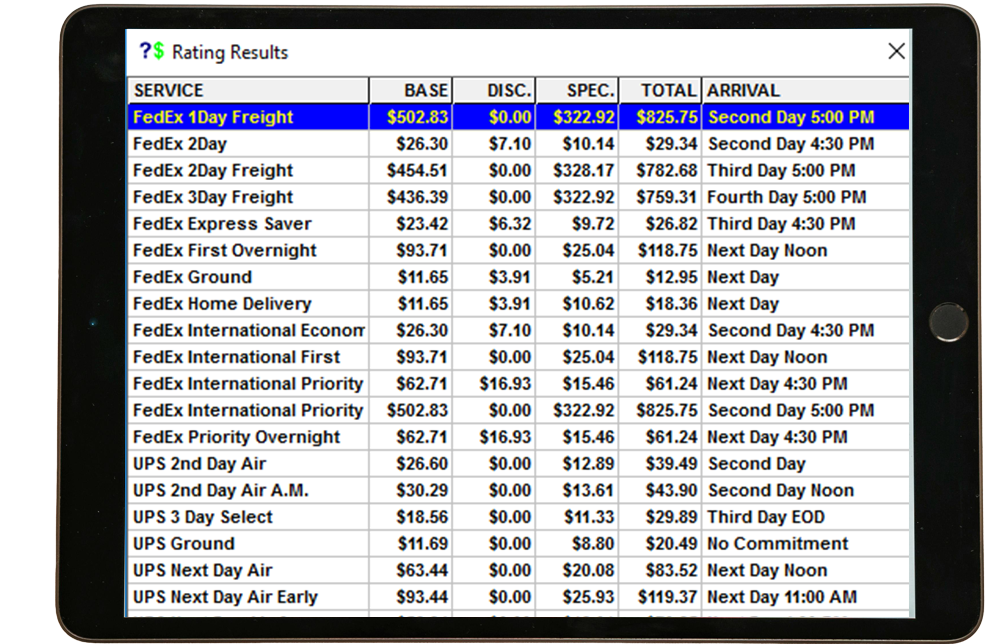Click the DISC. column header
This screenshot has width=1000, height=644.
click(x=494, y=90)
